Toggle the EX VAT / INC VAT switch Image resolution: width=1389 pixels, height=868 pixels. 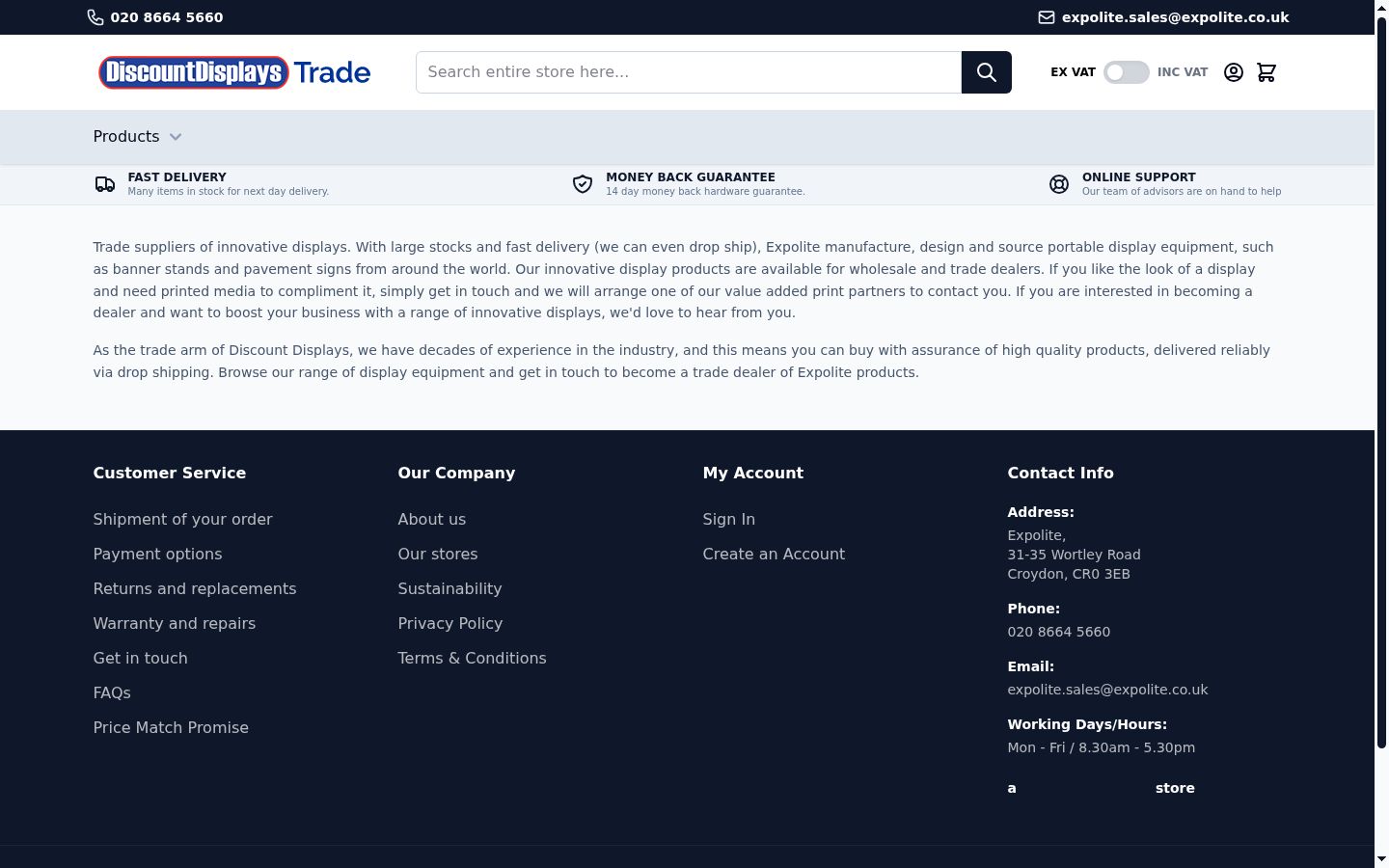click(1127, 72)
